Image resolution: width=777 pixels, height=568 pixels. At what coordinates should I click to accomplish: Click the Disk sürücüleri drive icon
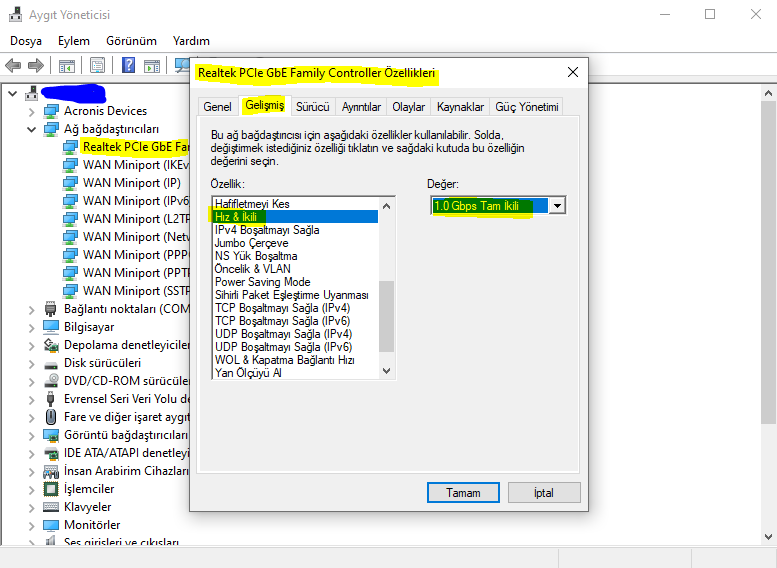(51, 365)
